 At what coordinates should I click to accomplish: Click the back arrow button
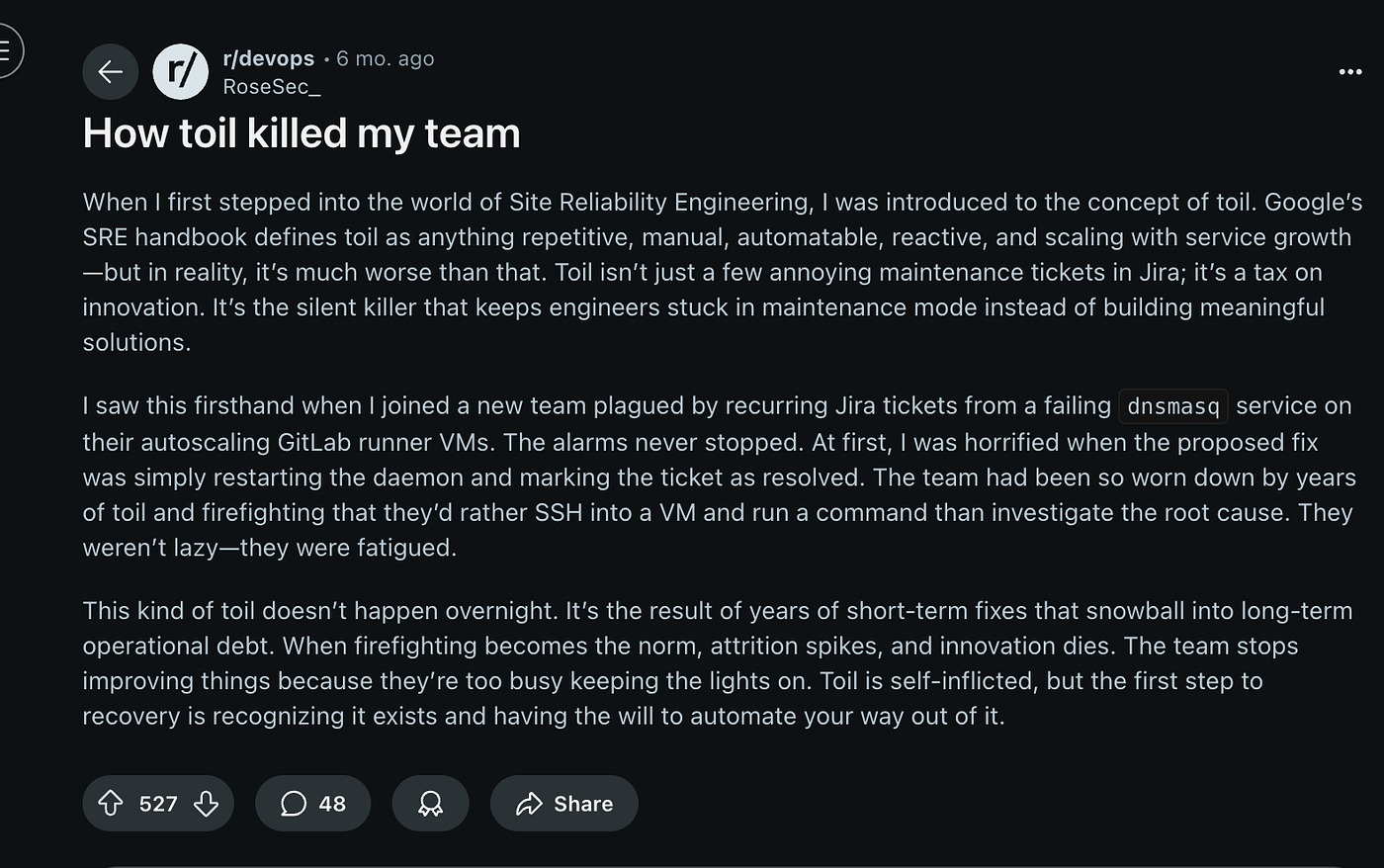point(110,71)
